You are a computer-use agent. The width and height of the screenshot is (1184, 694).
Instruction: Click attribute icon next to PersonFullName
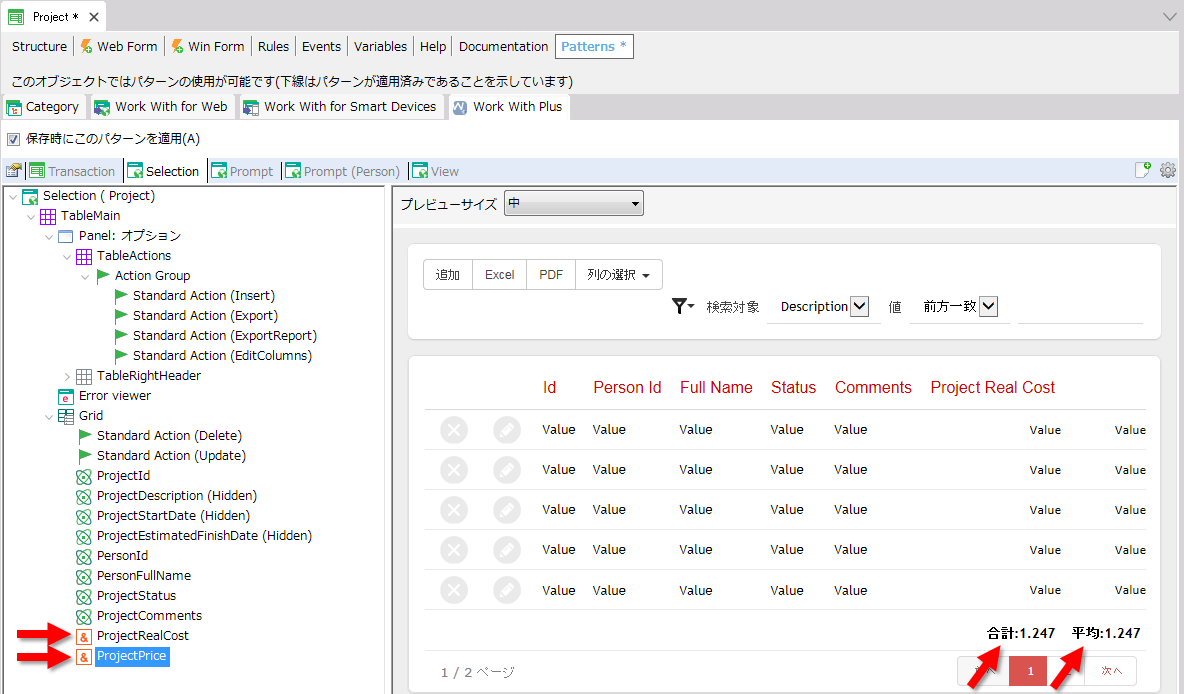(x=84, y=576)
